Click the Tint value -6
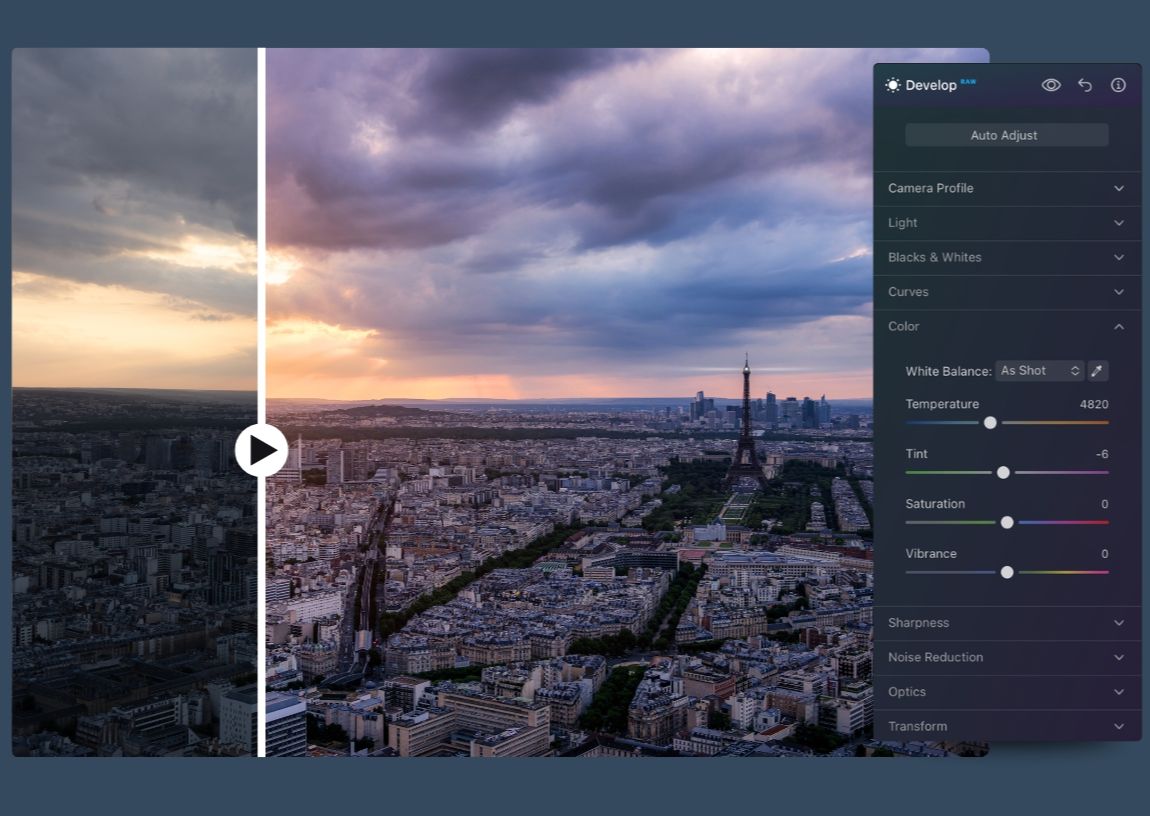 point(1102,454)
